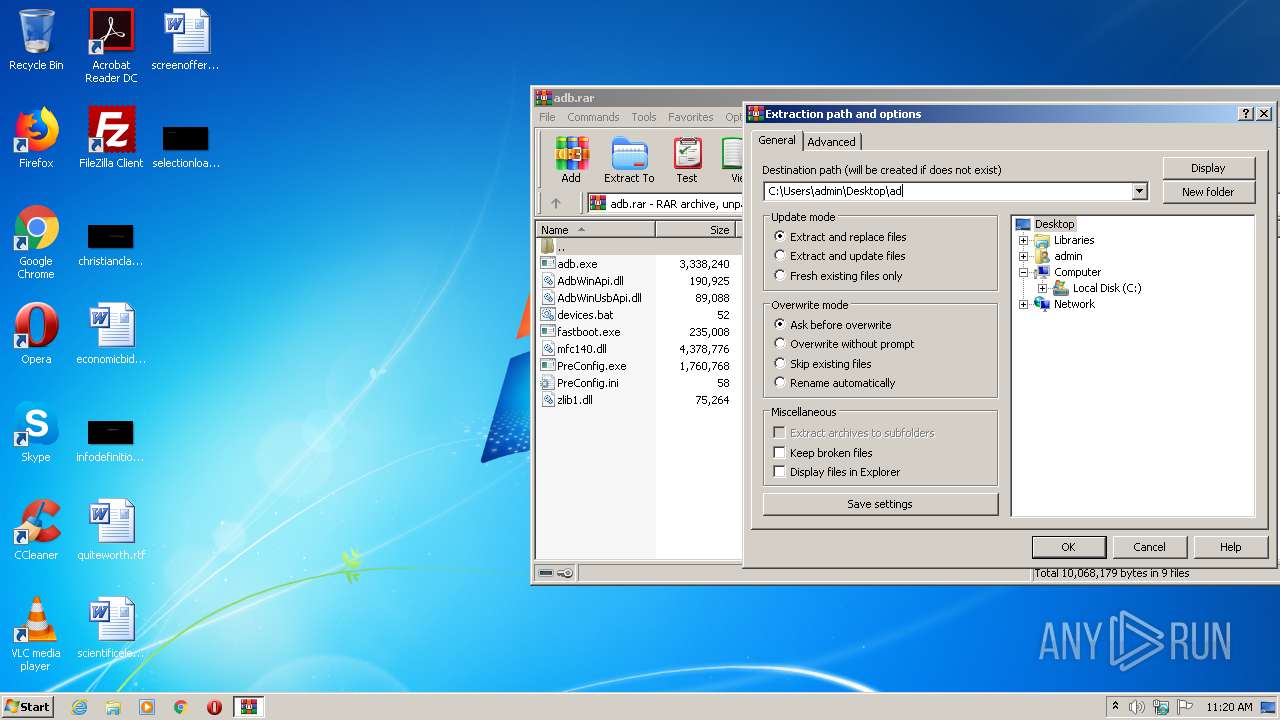The width and height of the screenshot is (1280, 720).
Task: Select Extract and replace files option
Action: click(840, 237)
